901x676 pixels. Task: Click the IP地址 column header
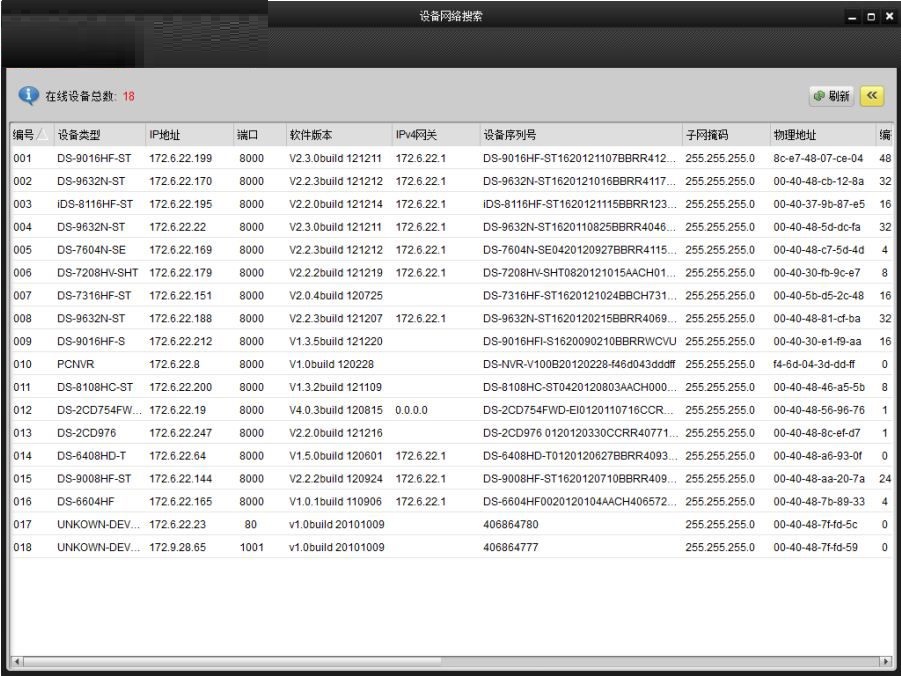(x=165, y=135)
